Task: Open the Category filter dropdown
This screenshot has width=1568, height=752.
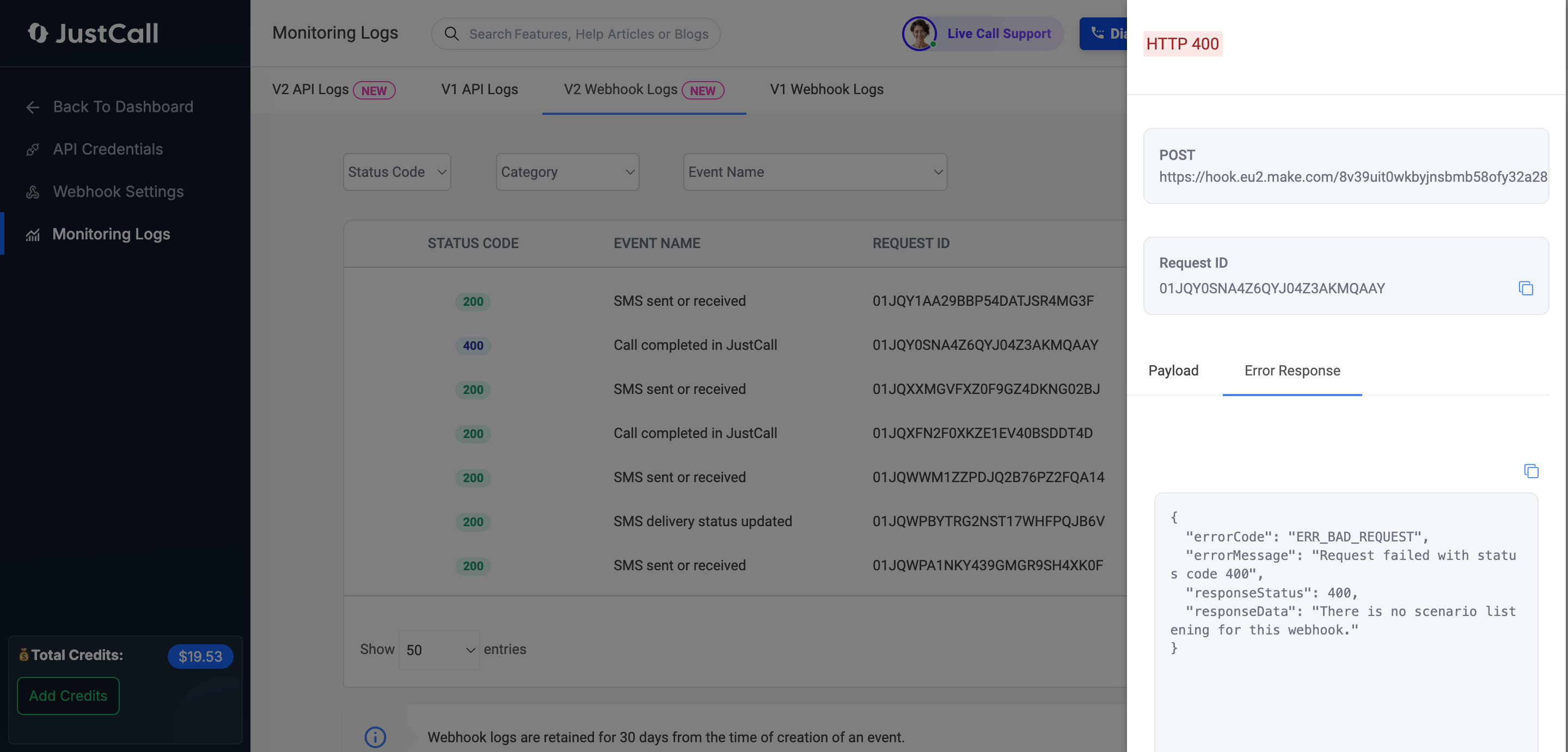Action: coord(567,172)
